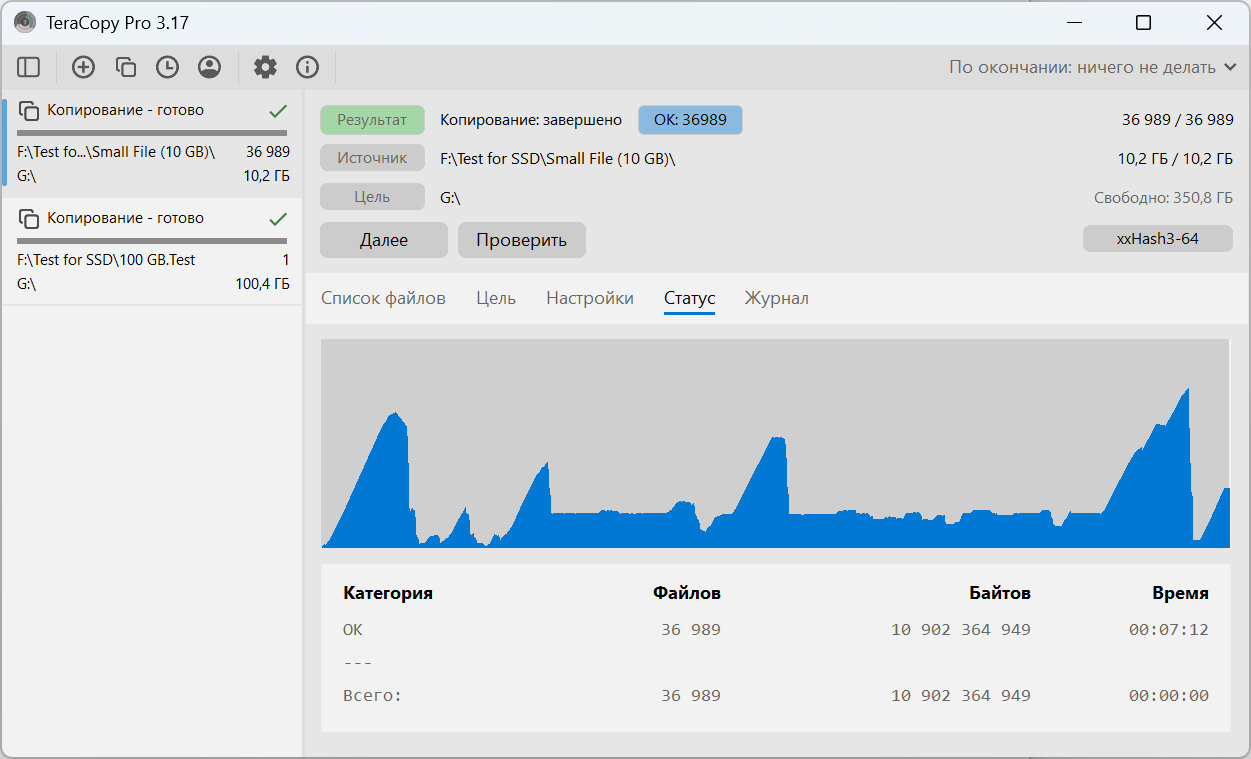Click the 10,2 ГБ / 10,2 ГБ text
Screen dimensions: 1251x759
click(x=1175, y=158)
